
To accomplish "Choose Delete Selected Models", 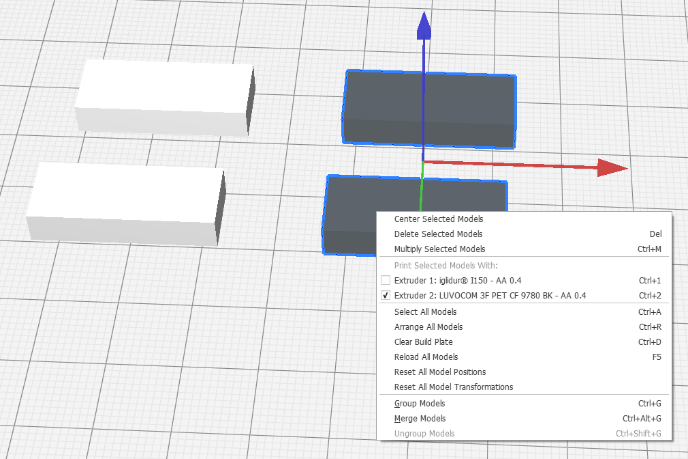I will tap(439, 233).
